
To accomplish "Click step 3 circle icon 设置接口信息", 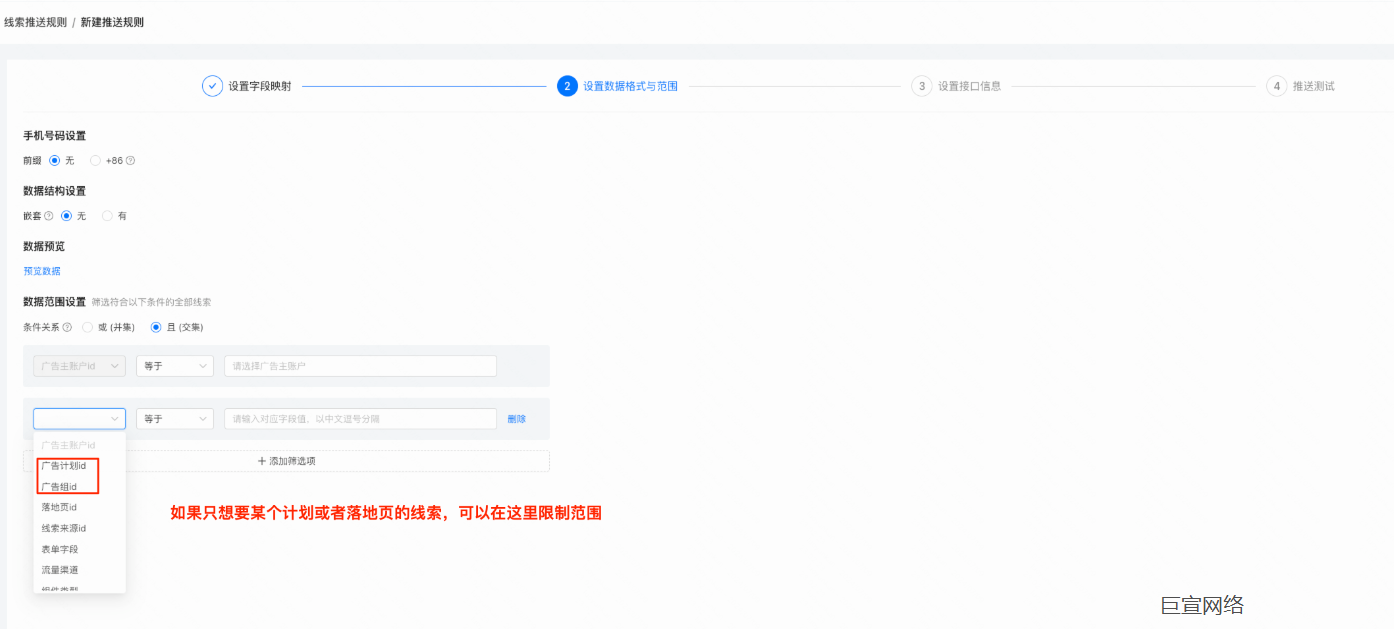I will (921, 86).
